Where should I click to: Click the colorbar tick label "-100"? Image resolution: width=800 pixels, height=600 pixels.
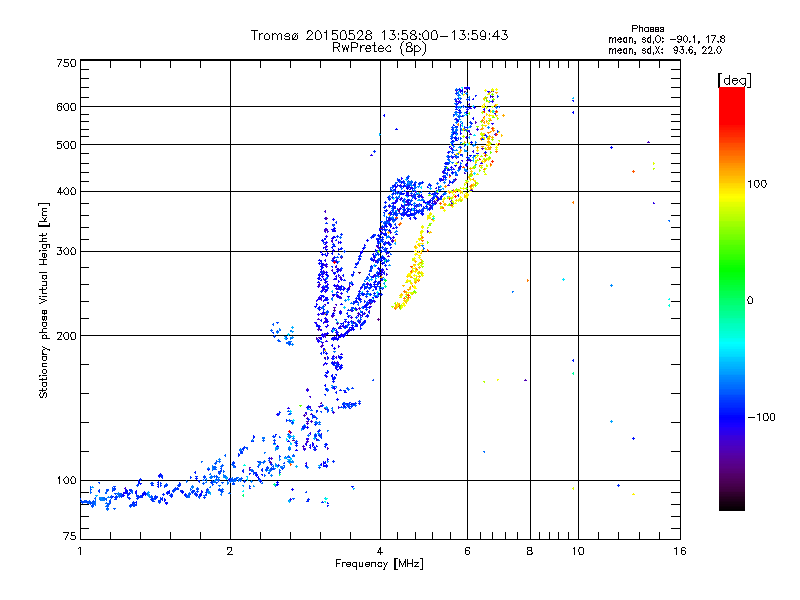coord(761,417)
